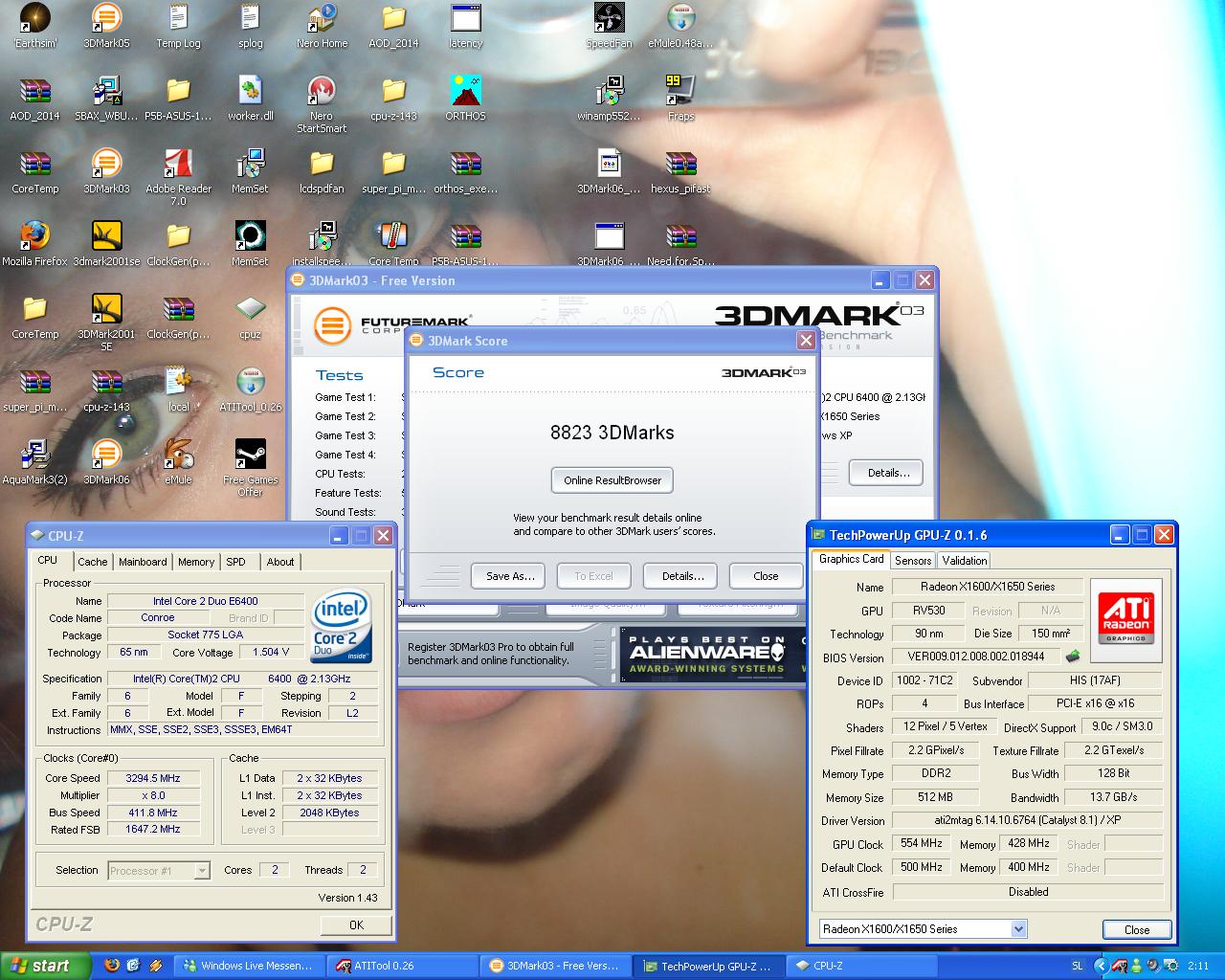Switch to the Mainboard tab in CPU-Z
The height and width of the screenshot is (980, 1225).
pyautogui.click(x=143, y=562)
